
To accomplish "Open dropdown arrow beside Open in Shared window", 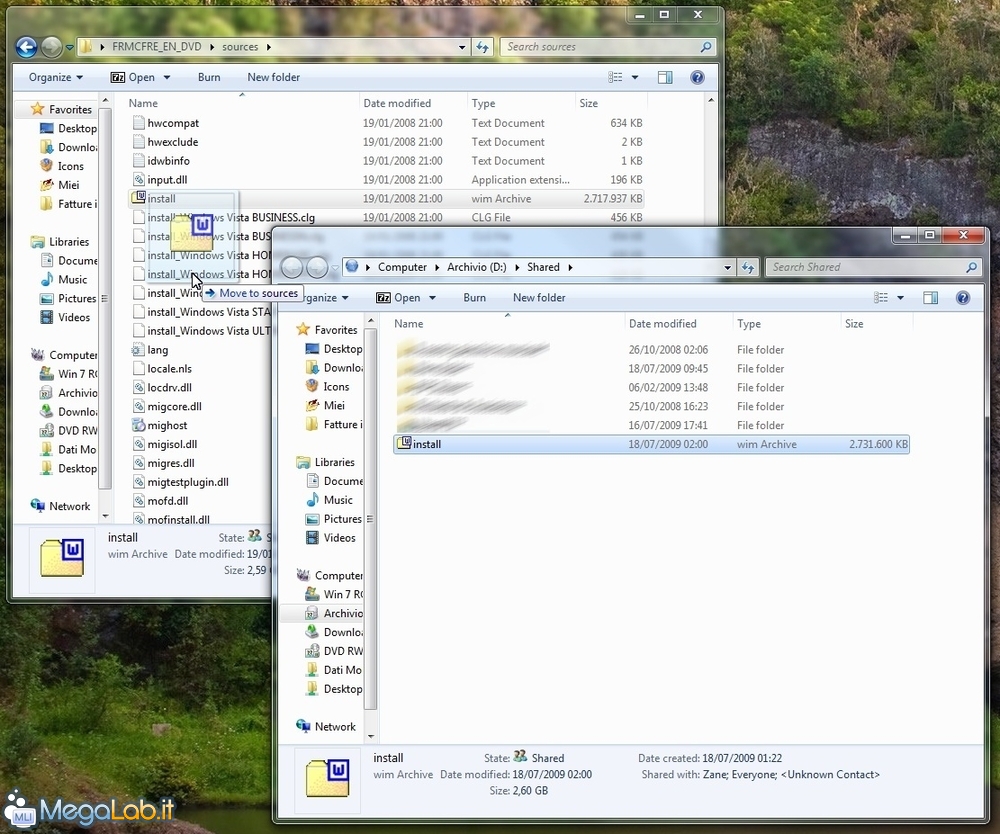I will [x=432, y=298].
